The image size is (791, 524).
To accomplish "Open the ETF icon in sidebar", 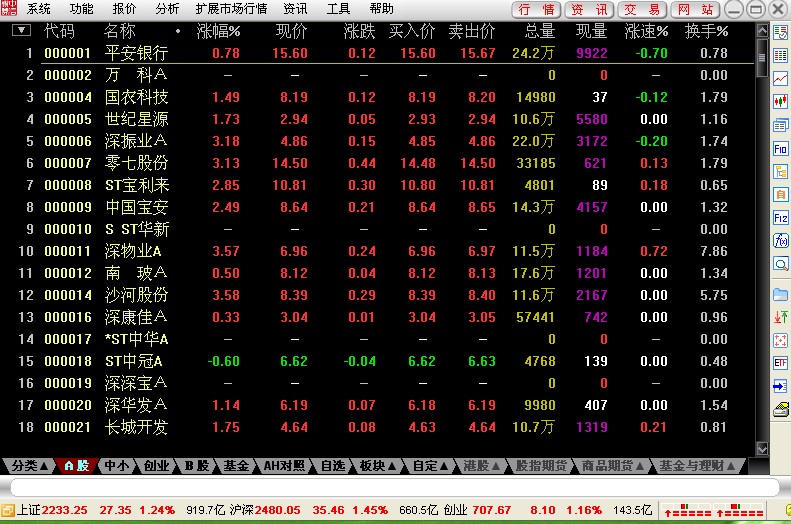I will (x=780, y=363).
